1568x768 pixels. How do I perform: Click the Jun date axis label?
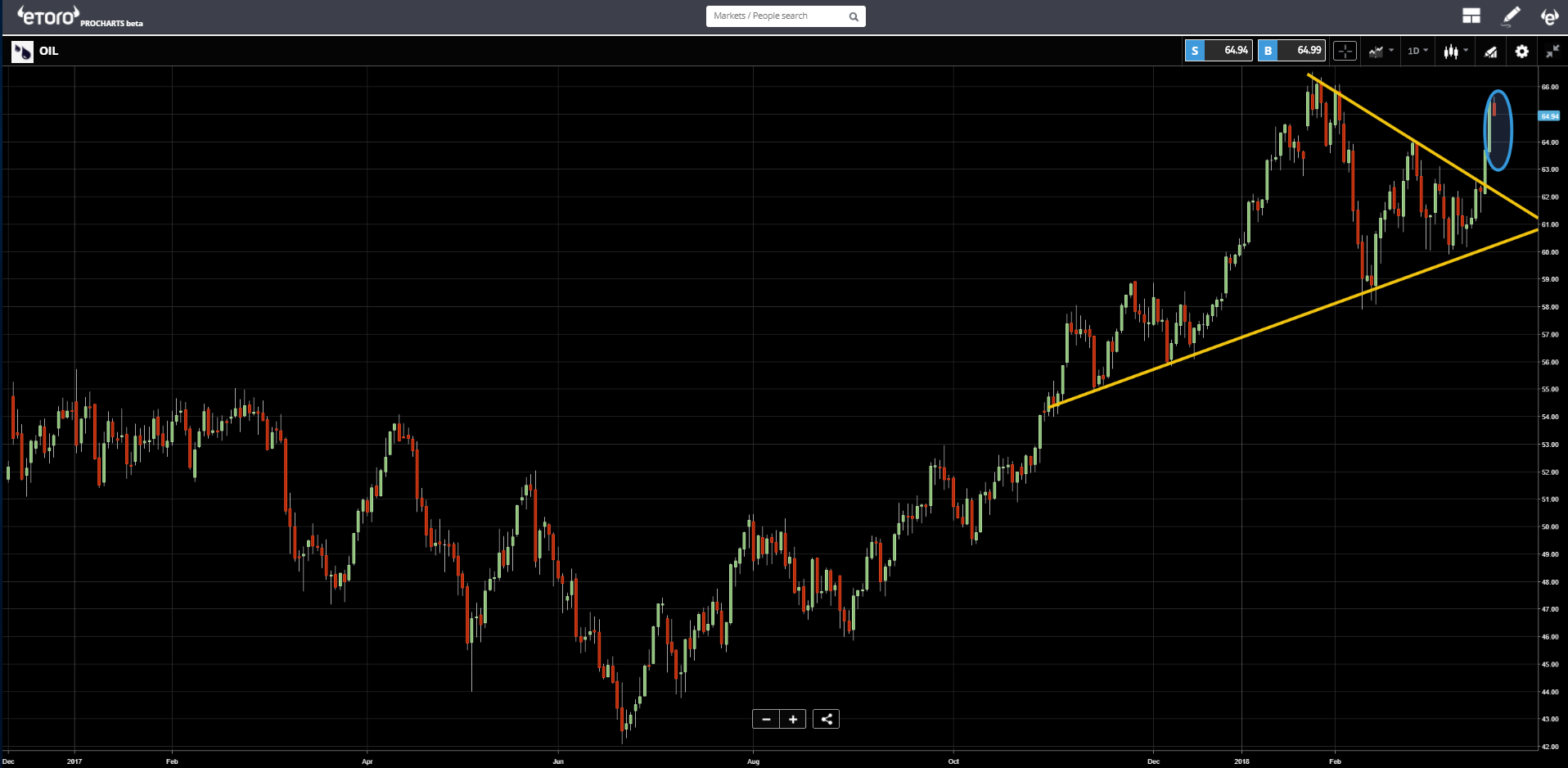[558, 761]
